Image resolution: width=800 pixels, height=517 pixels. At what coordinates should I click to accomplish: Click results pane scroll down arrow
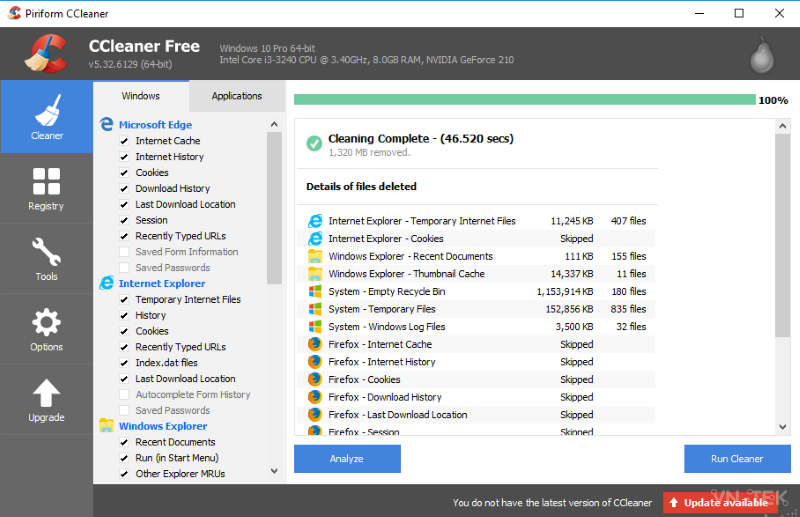coord(783,427)
